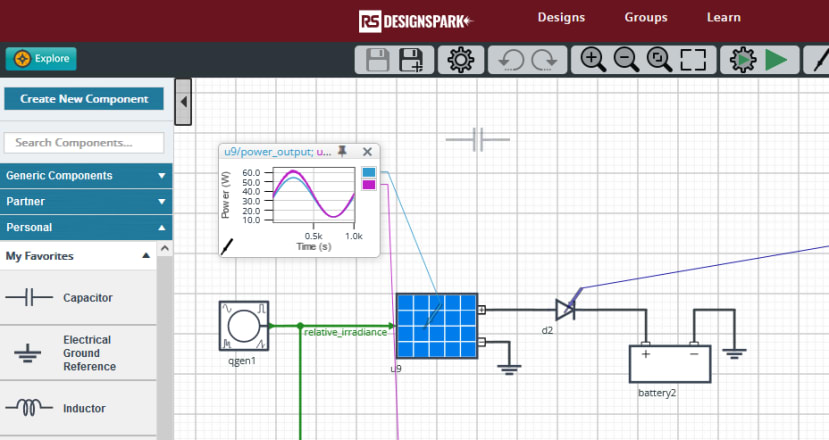Click the probe tool icon in toolbar
Image resolution: width=829 pixels, height=440 pixels.
pos(821,60)
